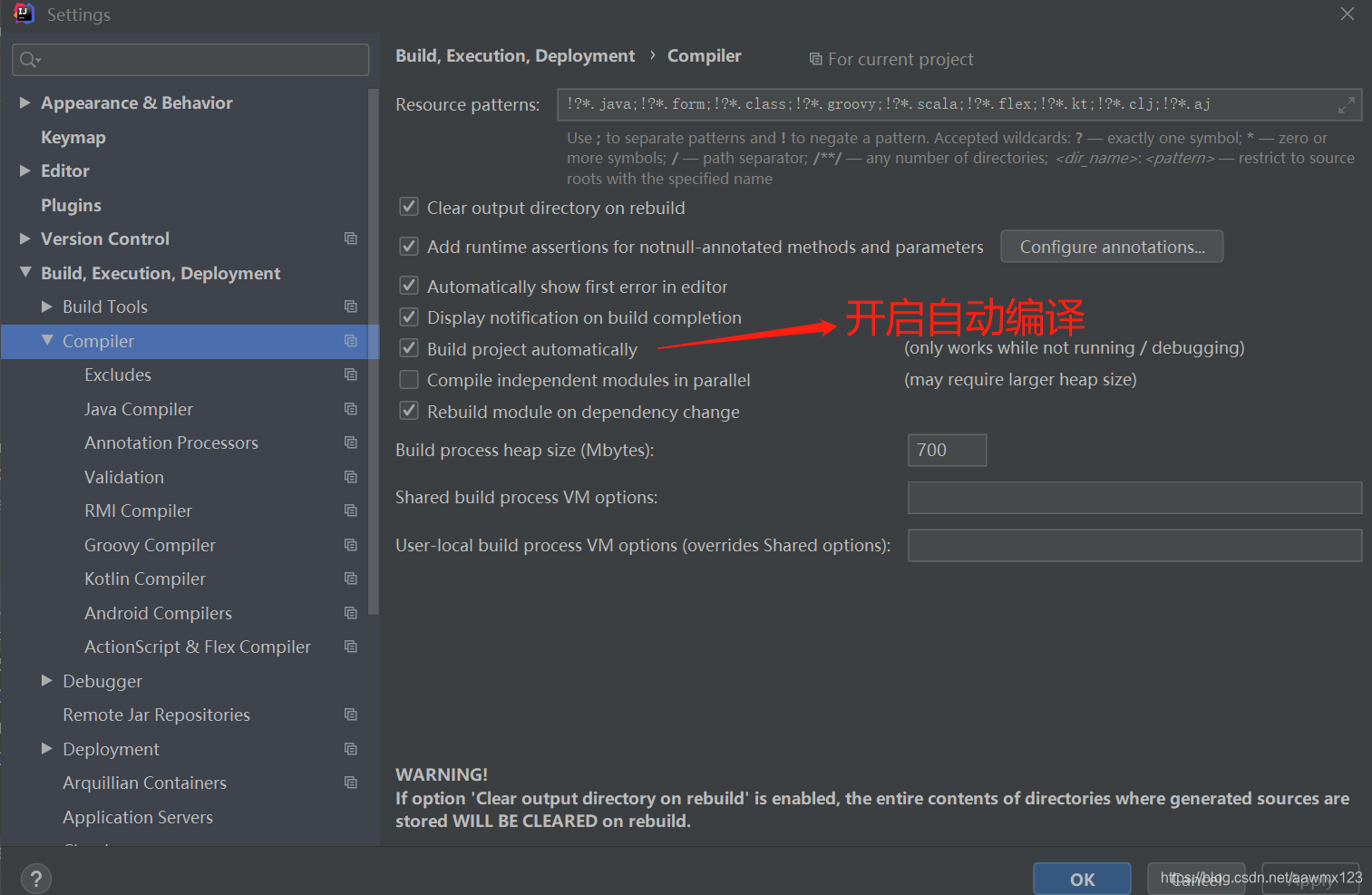This screenshot has height=895, width=1372.
Task: Click the project-level icon beside Version Control
Action: (351, 238)
